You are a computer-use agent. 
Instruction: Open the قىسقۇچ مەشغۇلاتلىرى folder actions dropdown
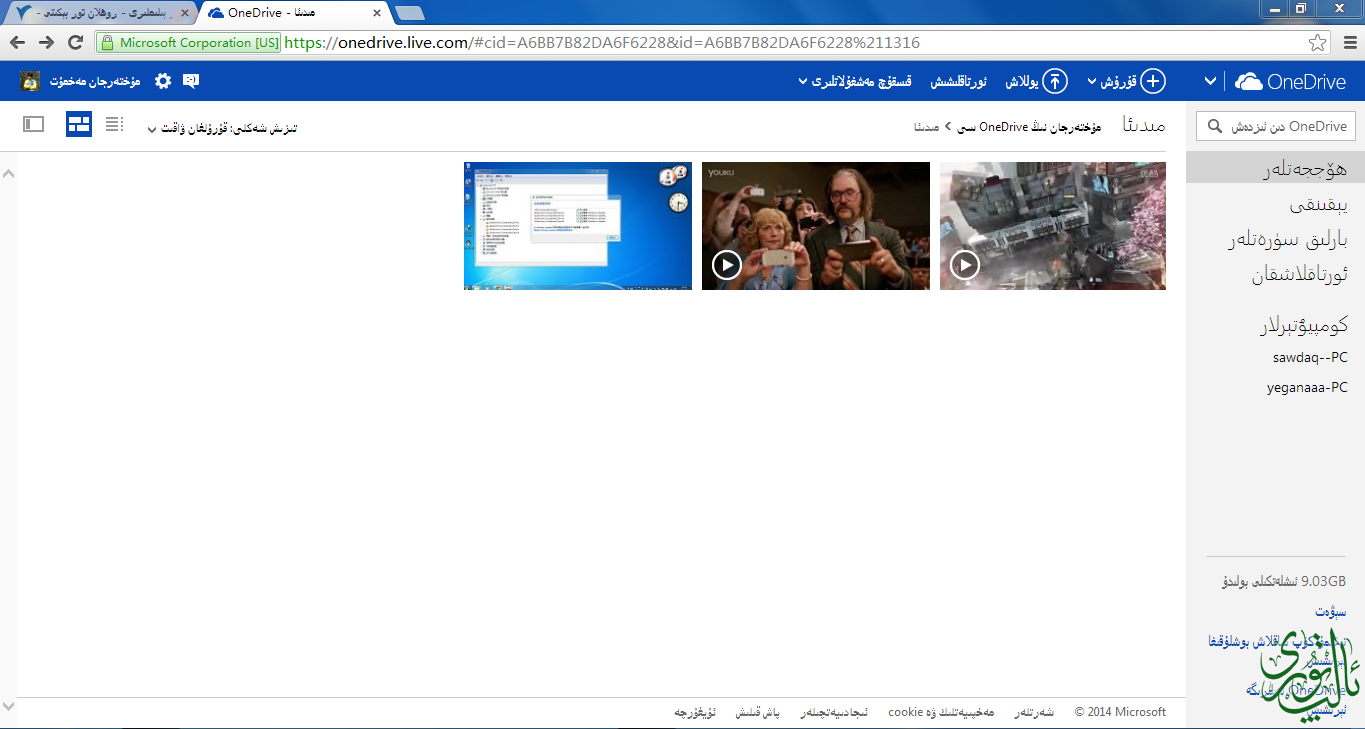click(855, 81)
